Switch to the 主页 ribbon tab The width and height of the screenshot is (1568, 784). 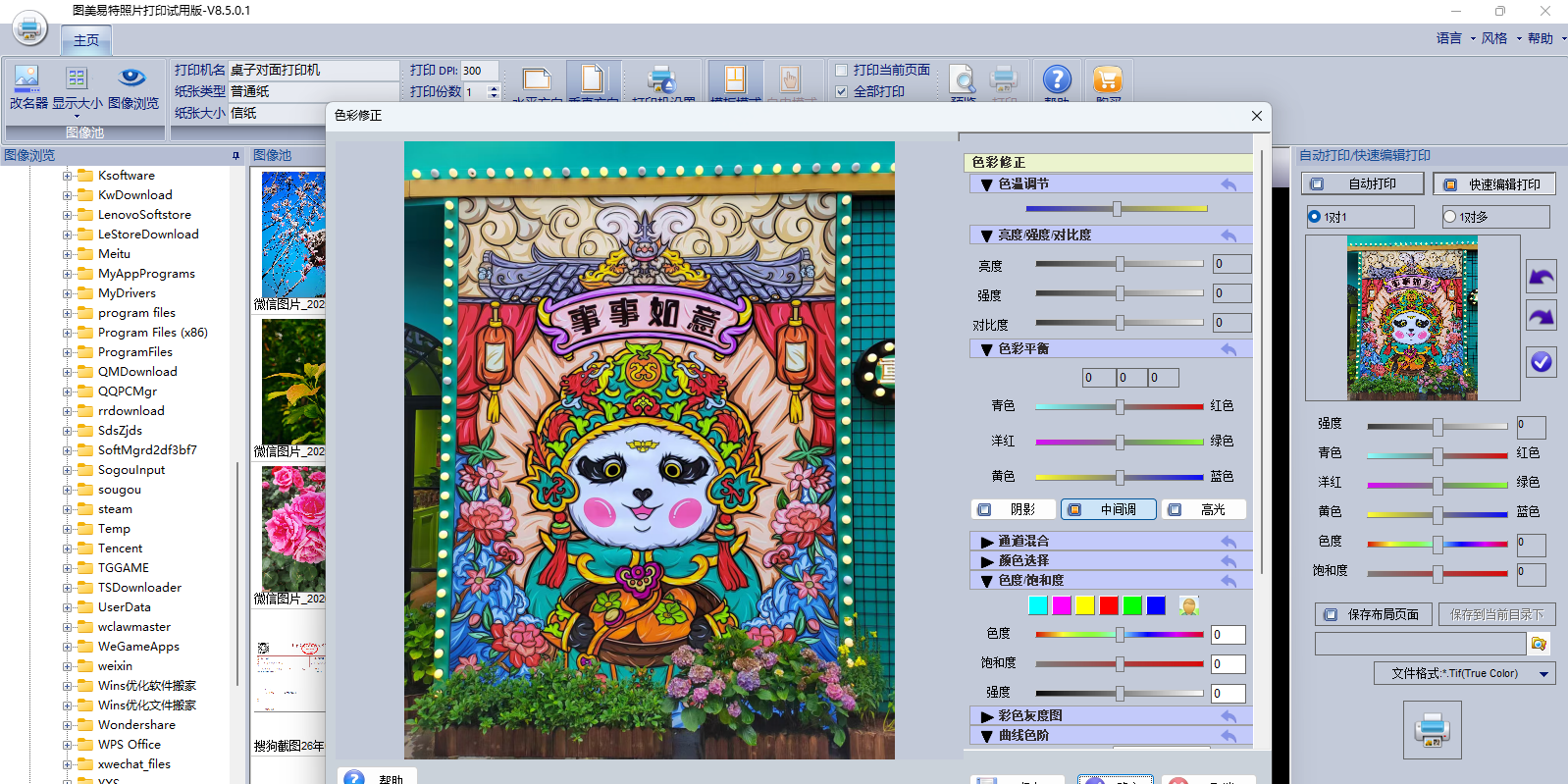pyautogui.click(x=86, y=40)
